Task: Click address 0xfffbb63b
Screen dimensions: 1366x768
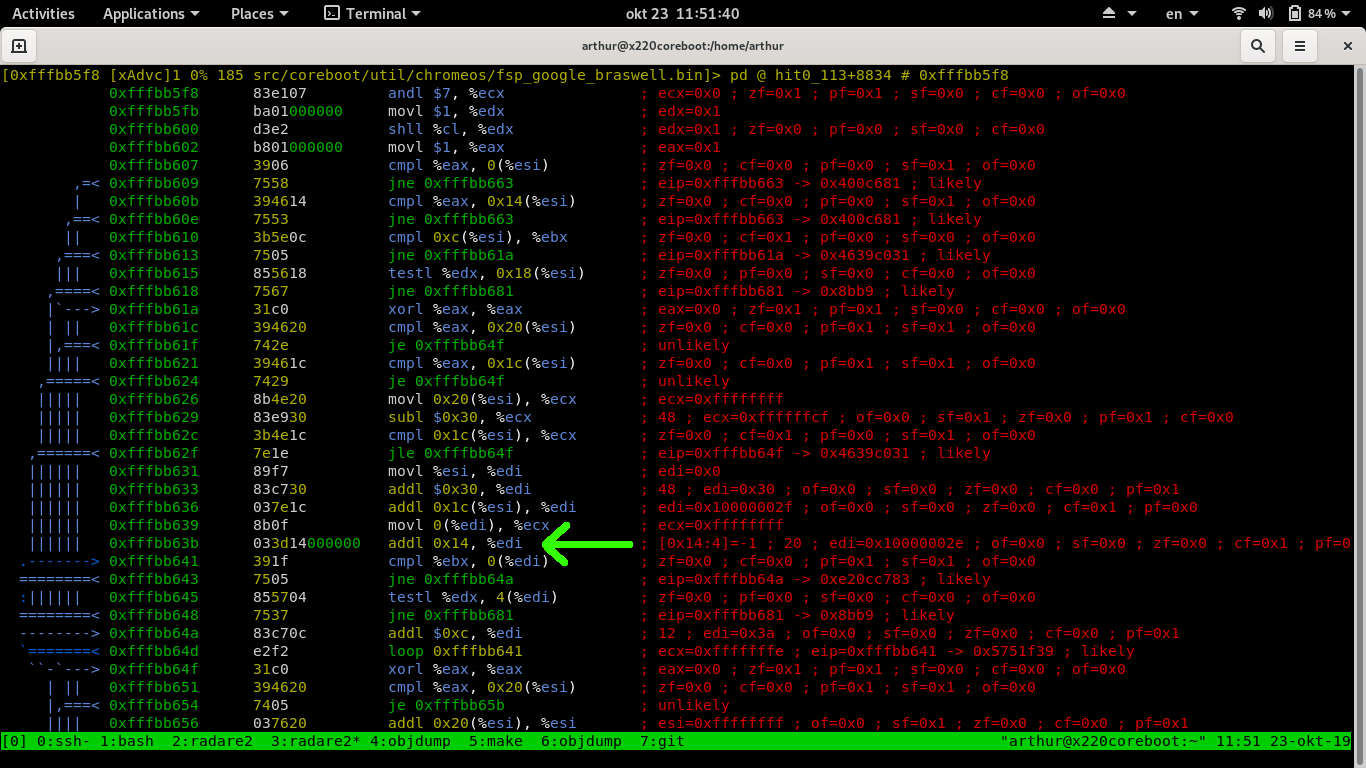Action: point(154,543)
